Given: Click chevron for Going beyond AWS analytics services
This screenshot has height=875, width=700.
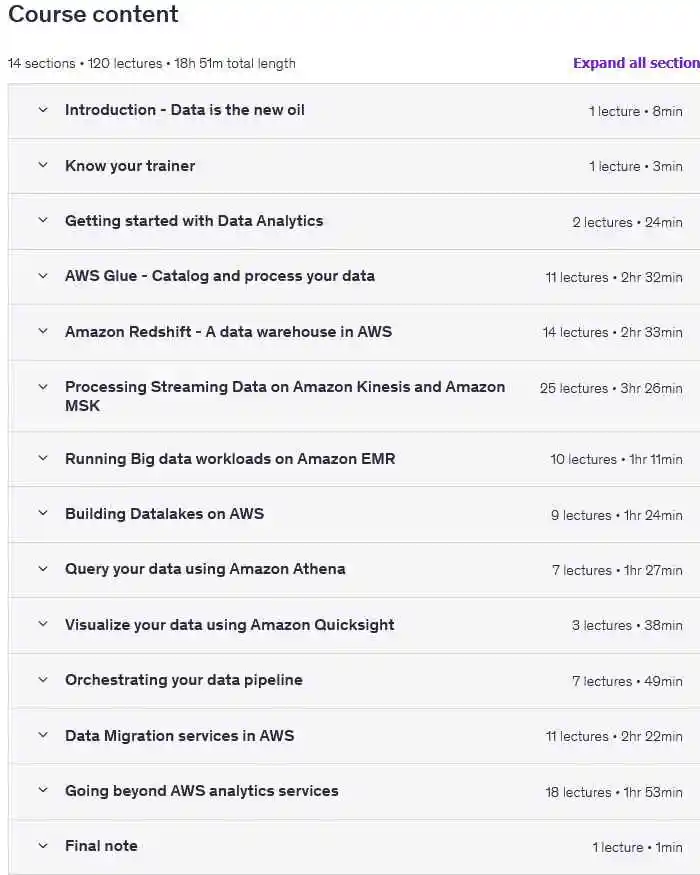Looking at the screenshot, I should [x=43, y=791].
